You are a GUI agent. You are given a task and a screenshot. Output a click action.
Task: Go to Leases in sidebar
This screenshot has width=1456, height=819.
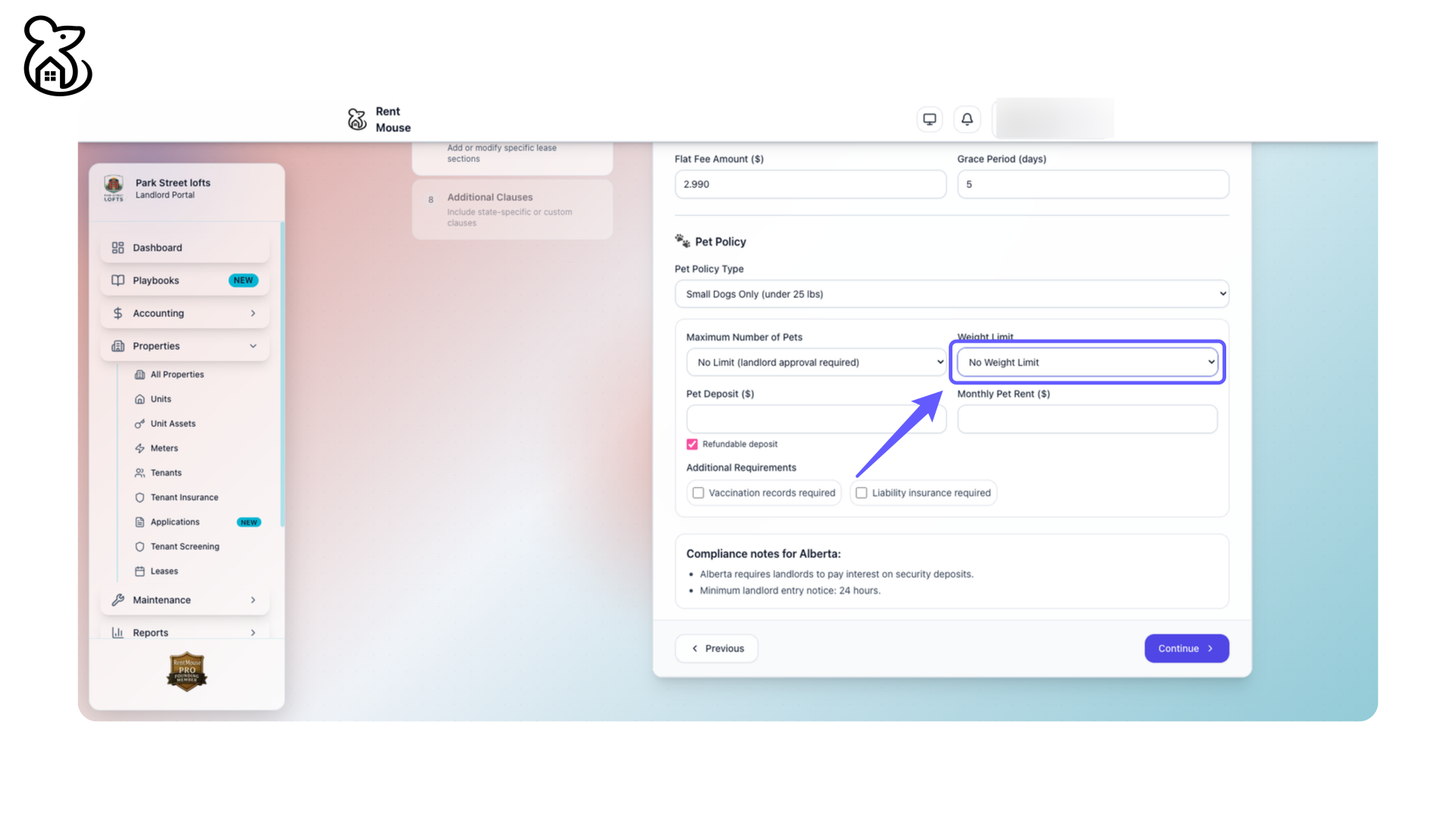click(164, 571)
